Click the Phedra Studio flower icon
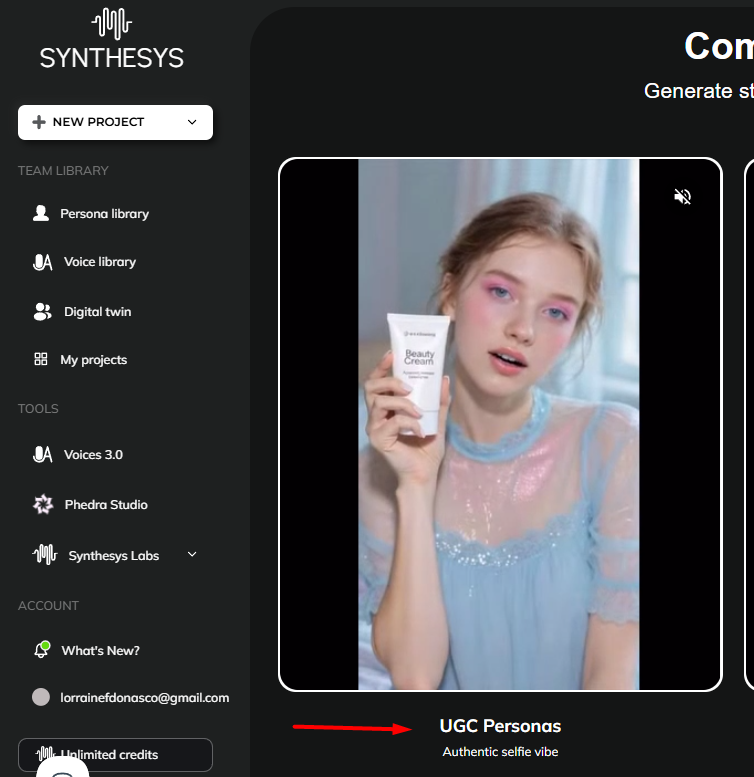This screenshot has width=754, height=777. point(43,504)
